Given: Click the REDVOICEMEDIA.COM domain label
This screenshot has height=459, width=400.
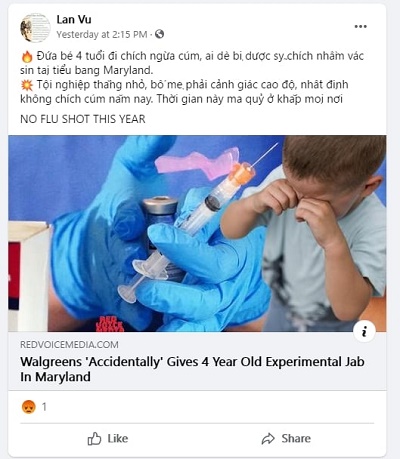Looking at the screenshot, I should pyautogui.click(x=69, y=345).
